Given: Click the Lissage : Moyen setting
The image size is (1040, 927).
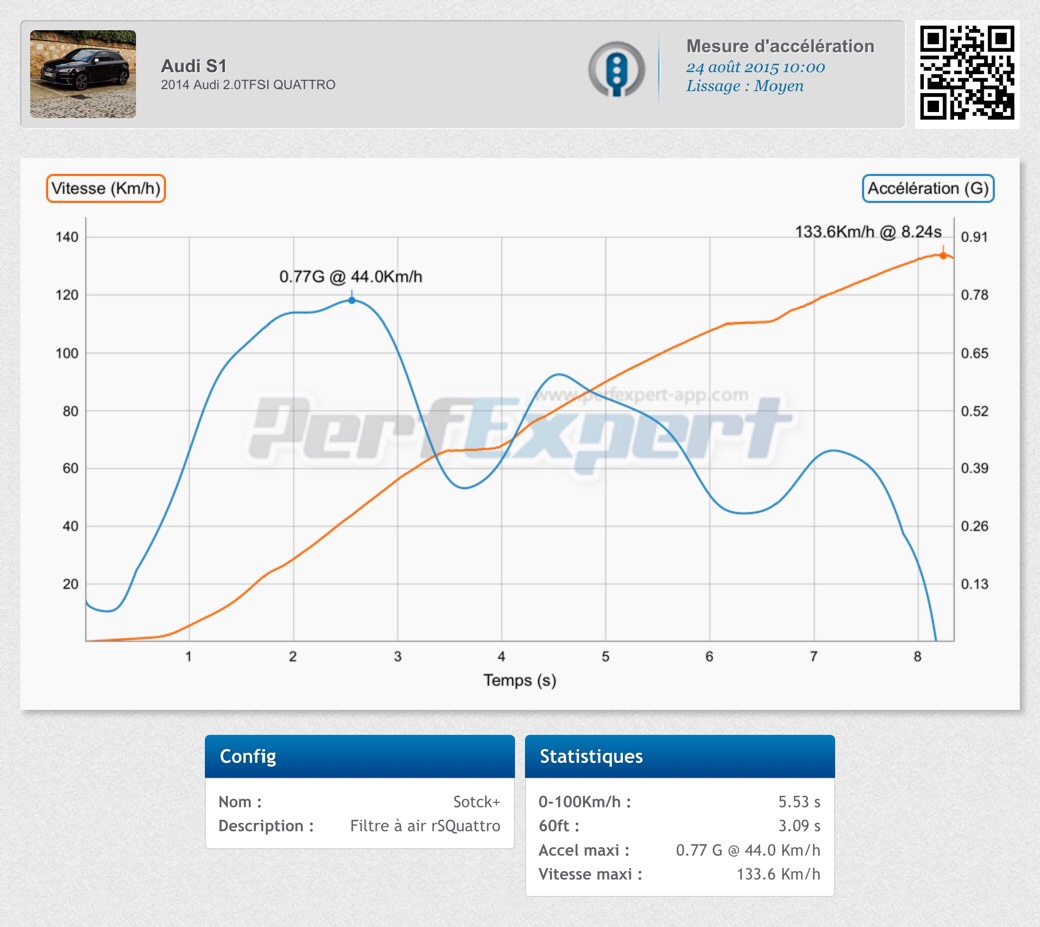Looking at the screenshot, I should [x=744, y=86].
